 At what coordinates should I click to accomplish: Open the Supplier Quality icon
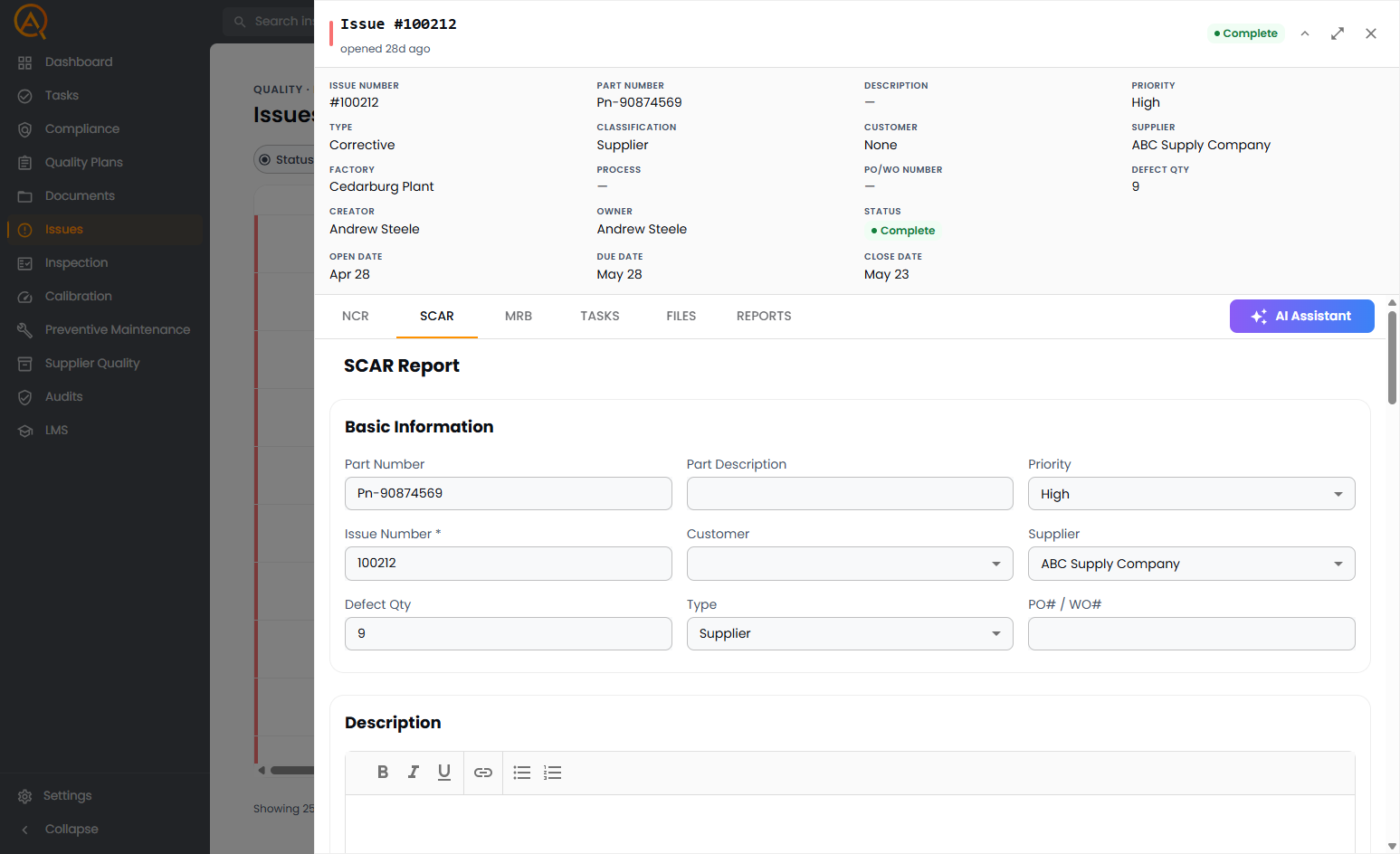click(25, 364)
